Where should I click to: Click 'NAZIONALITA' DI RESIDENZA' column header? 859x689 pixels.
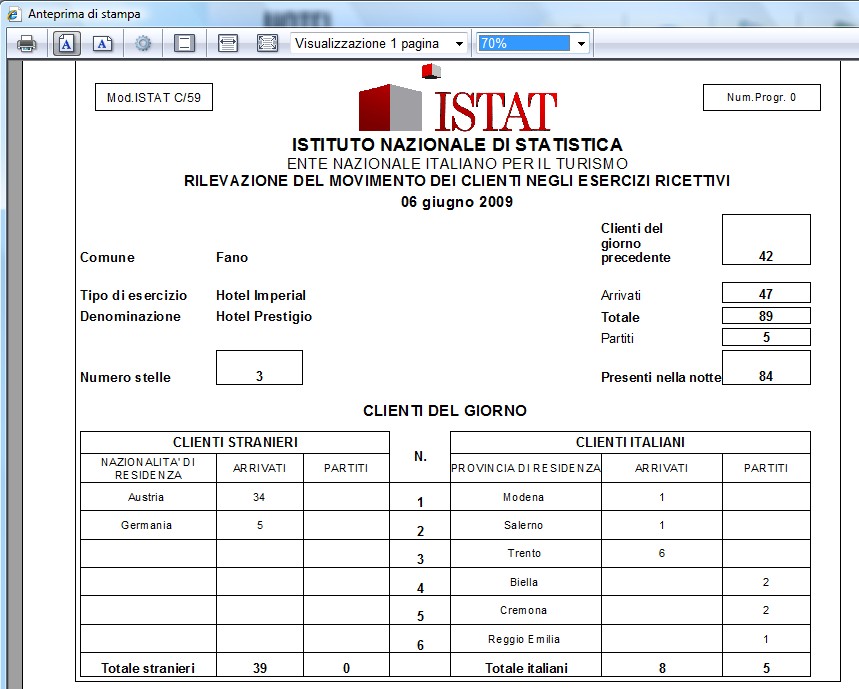click(148, 468)
